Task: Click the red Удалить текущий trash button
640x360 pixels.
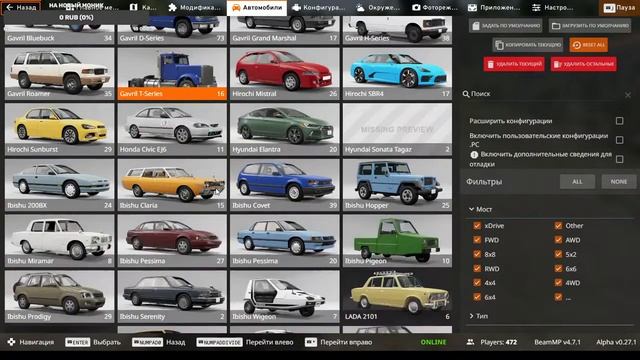Action: pyautogui.click(x=514, y=64)
